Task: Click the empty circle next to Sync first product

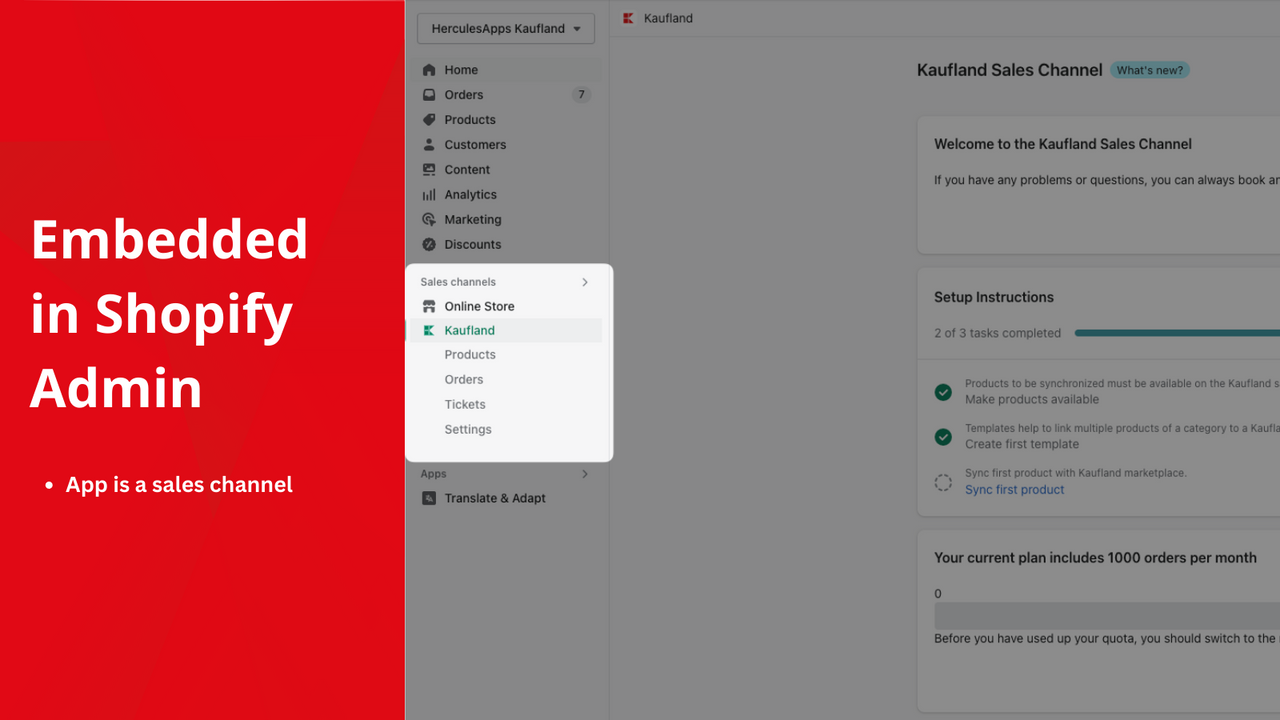Action: 943,482
